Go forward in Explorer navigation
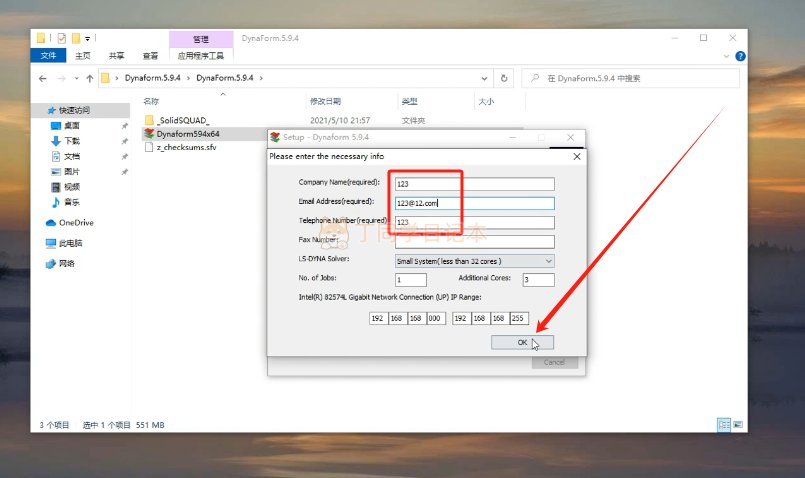Image resolution: width=805 pixels, height=478 pixels. 62,79
